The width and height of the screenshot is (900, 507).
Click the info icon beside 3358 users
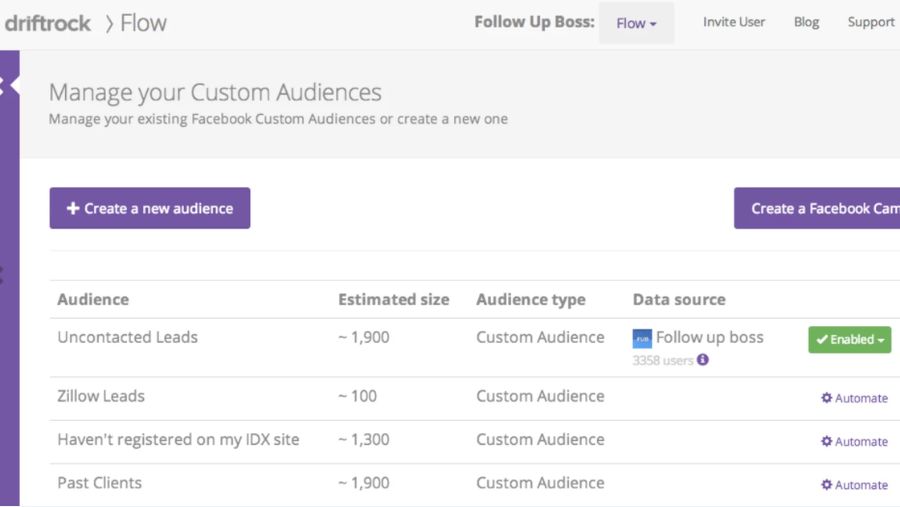703,360
